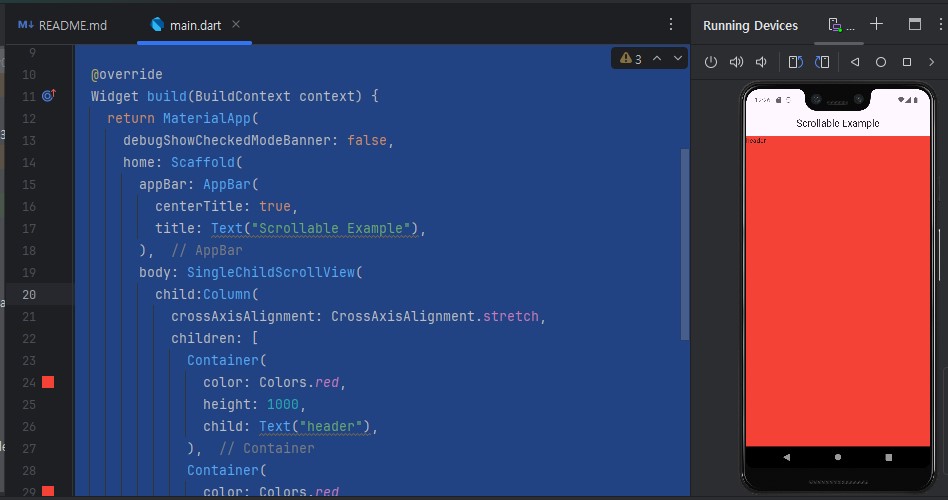Tap the phone's on-screen back button
Viewport: 948px width, 500px height.
787,457
